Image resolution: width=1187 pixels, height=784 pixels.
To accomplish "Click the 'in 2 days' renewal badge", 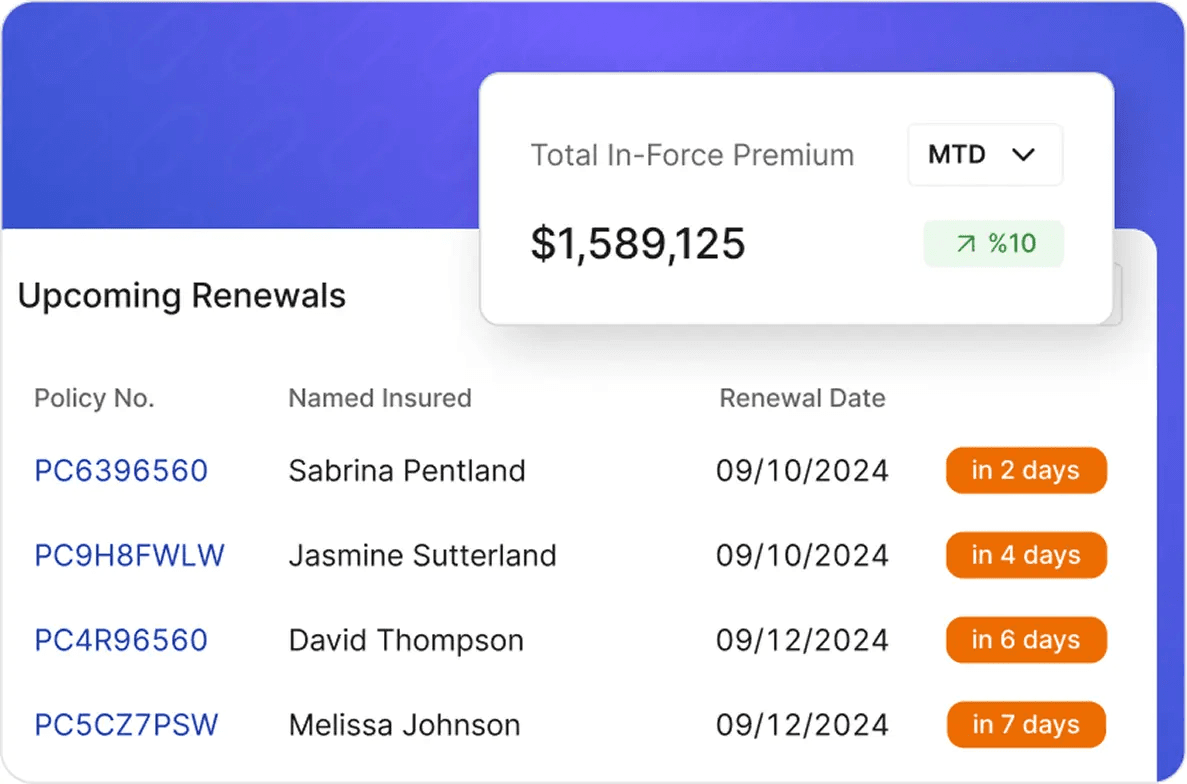I will (1025, 470).
